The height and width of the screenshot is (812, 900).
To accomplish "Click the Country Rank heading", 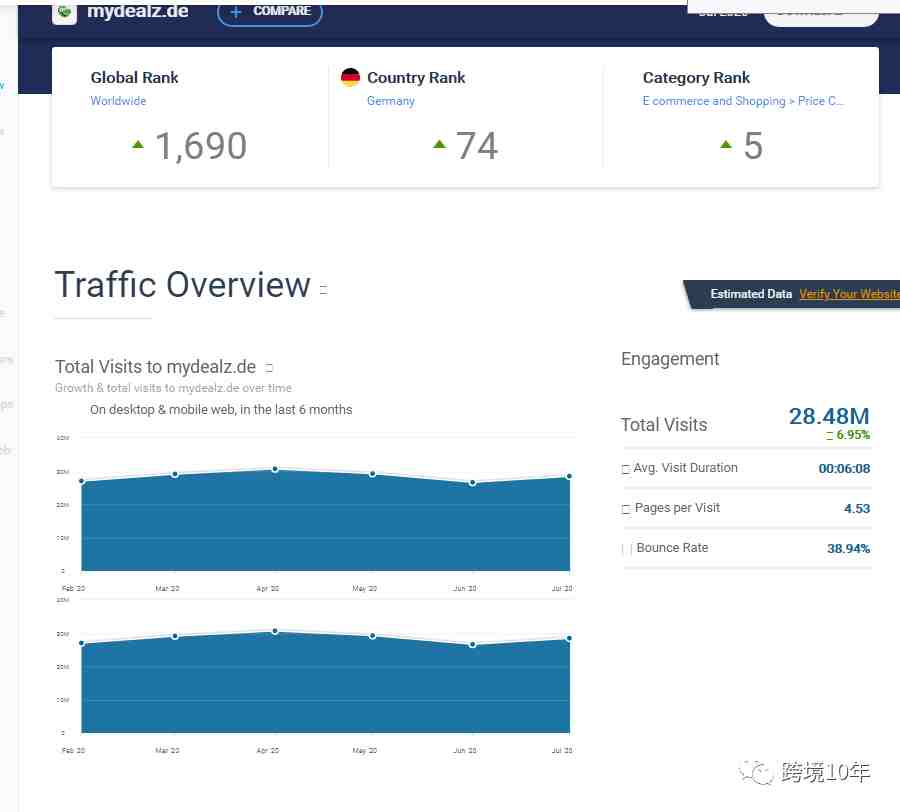I will click(416, 77).
